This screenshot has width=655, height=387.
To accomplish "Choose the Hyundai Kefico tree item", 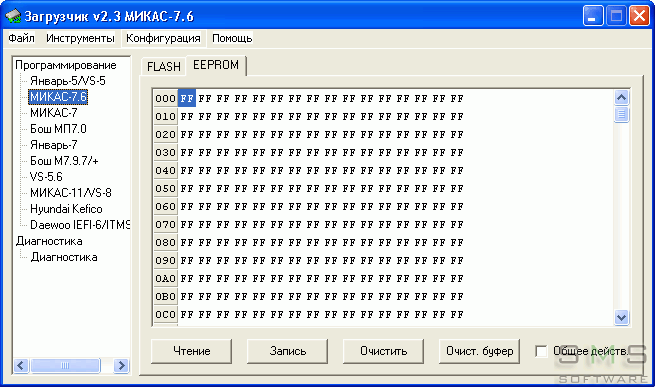I will pyautogui.click(x=66, y=209).
